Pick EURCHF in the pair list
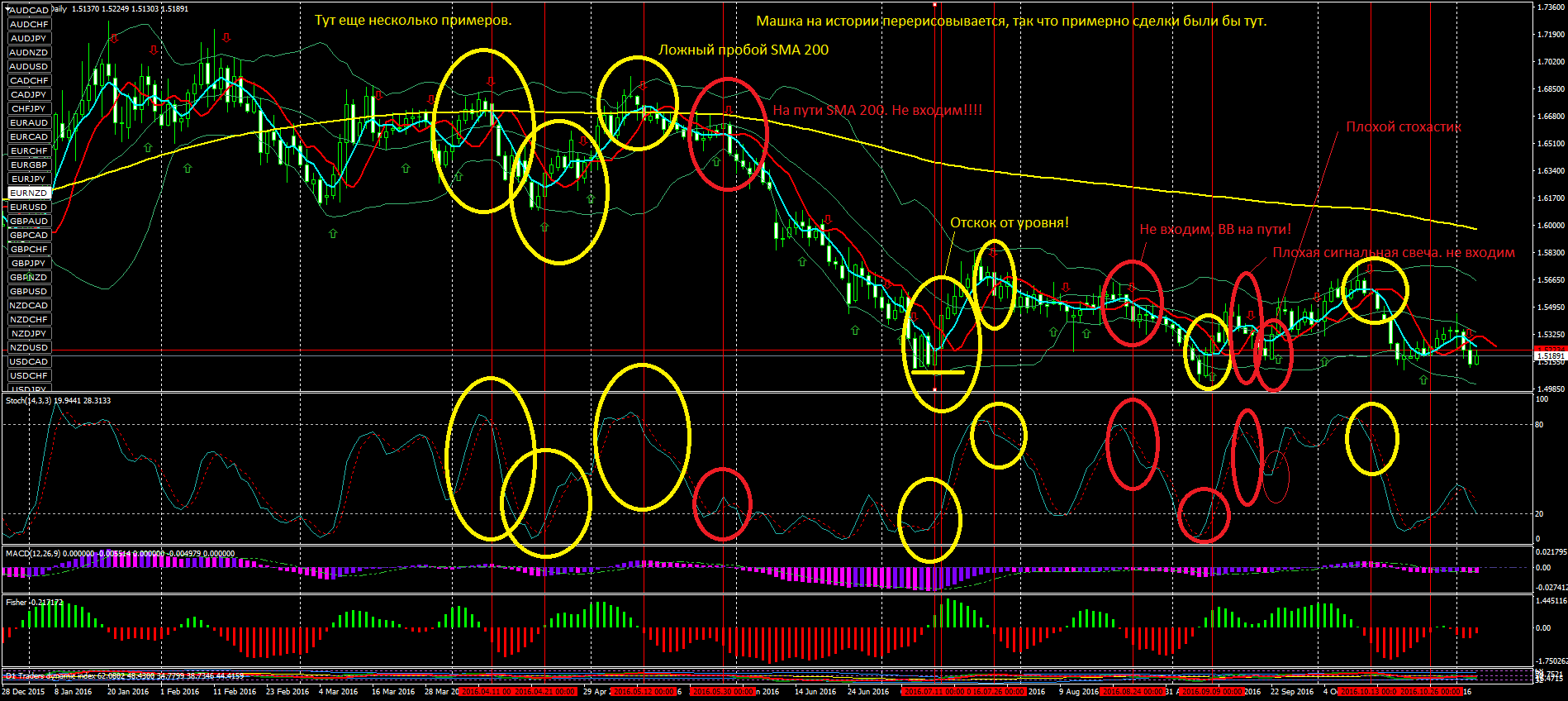Viewport: 1568px width, 701px height. pos(29,150)
